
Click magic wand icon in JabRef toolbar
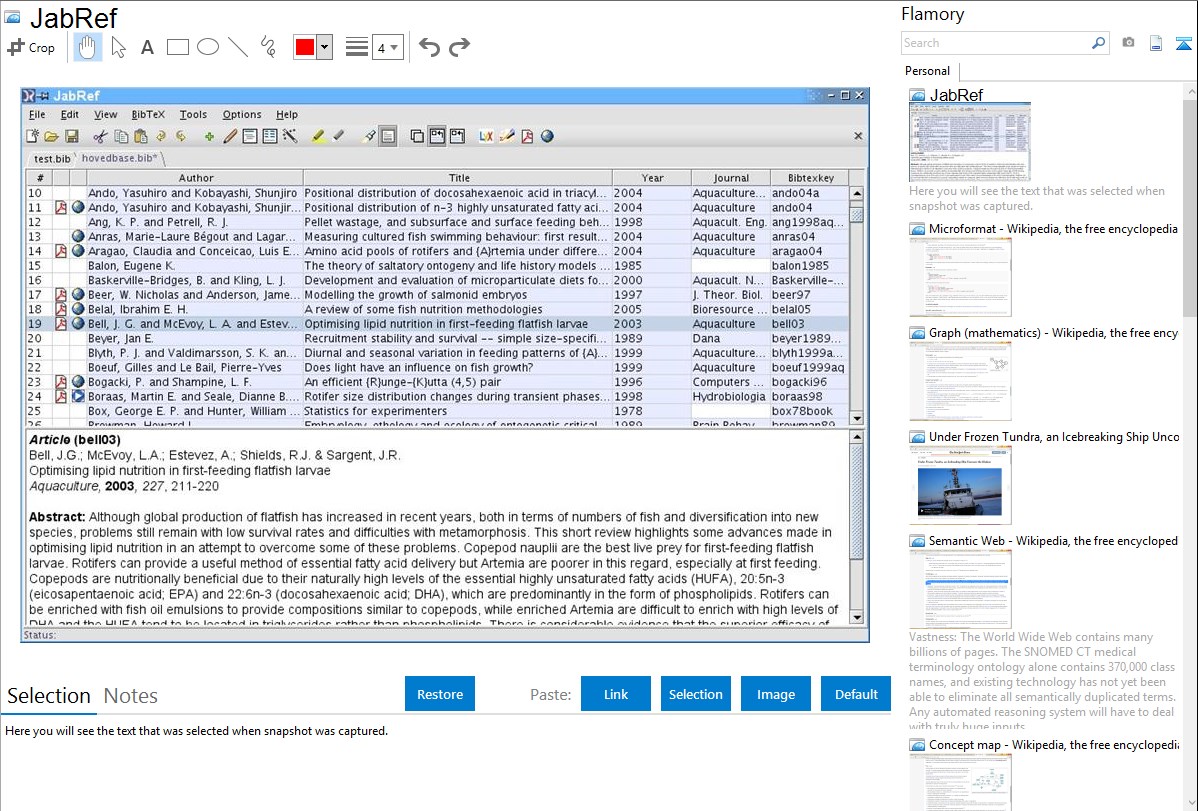[x=290, y=136]
